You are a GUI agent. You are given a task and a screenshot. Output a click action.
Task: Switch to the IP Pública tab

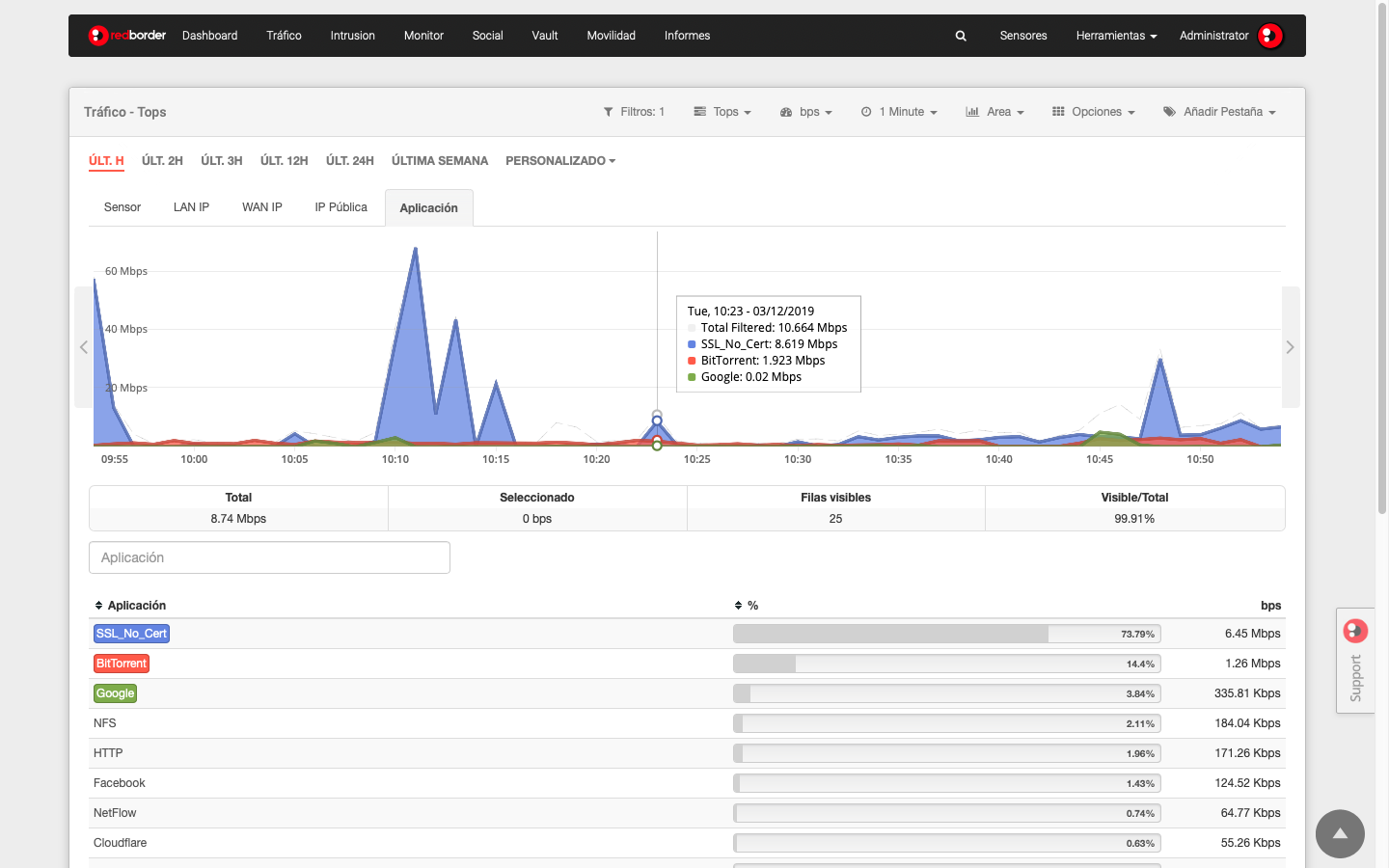pos(340,207)
